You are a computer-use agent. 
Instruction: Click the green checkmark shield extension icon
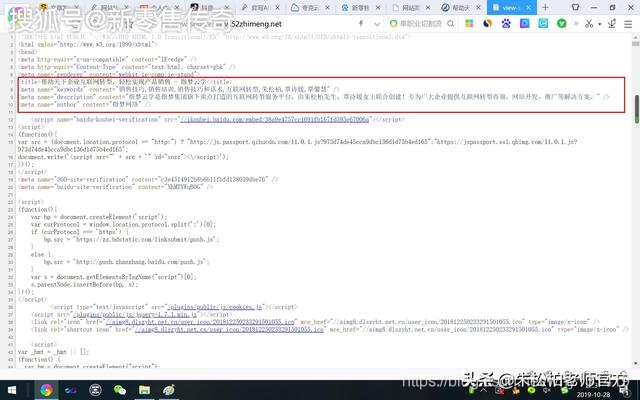click(x=562, y=24)
